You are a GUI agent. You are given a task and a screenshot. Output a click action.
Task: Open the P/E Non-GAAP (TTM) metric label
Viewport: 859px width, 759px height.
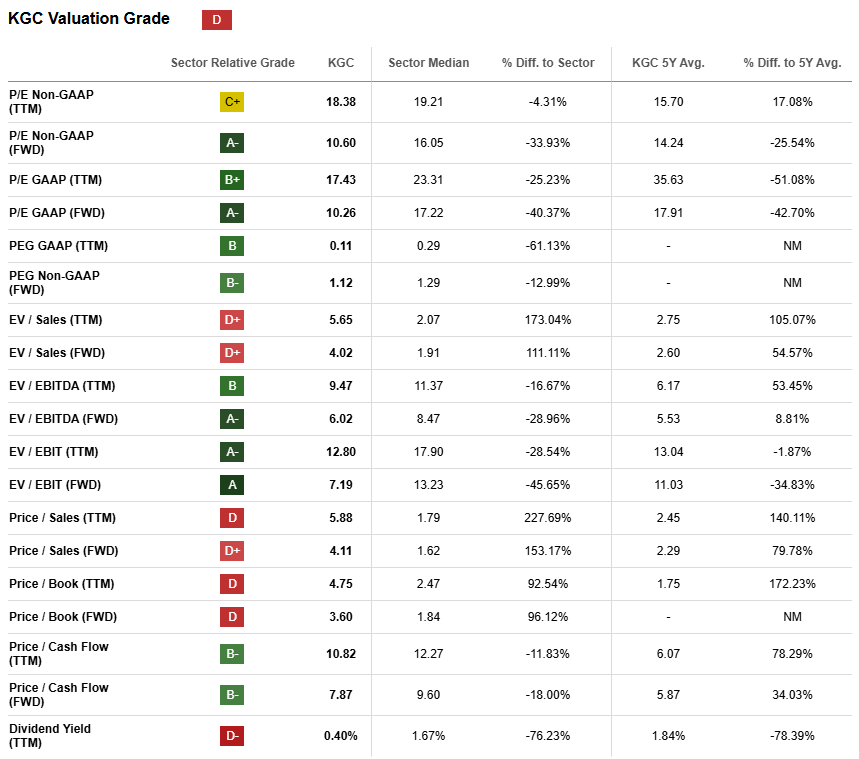click(x=51, y=101)
